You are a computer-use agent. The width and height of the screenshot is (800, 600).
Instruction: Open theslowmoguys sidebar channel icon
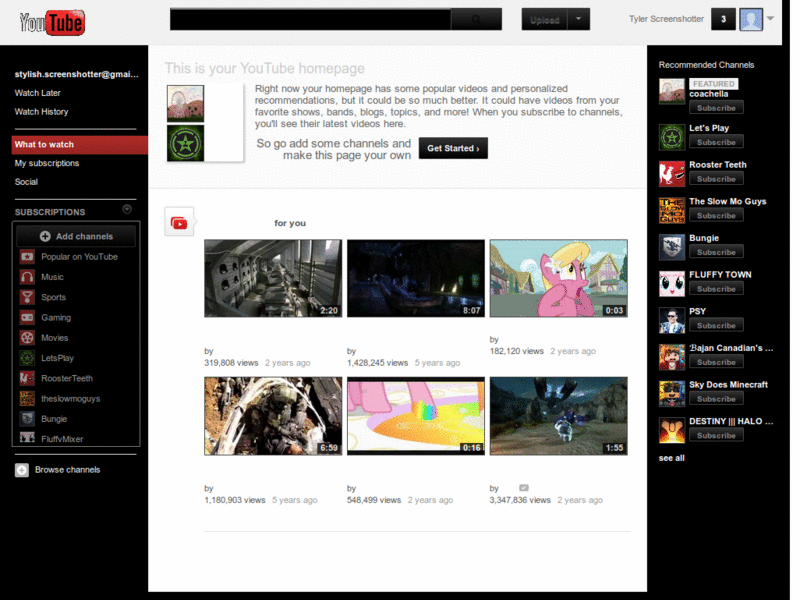[27, 398]
